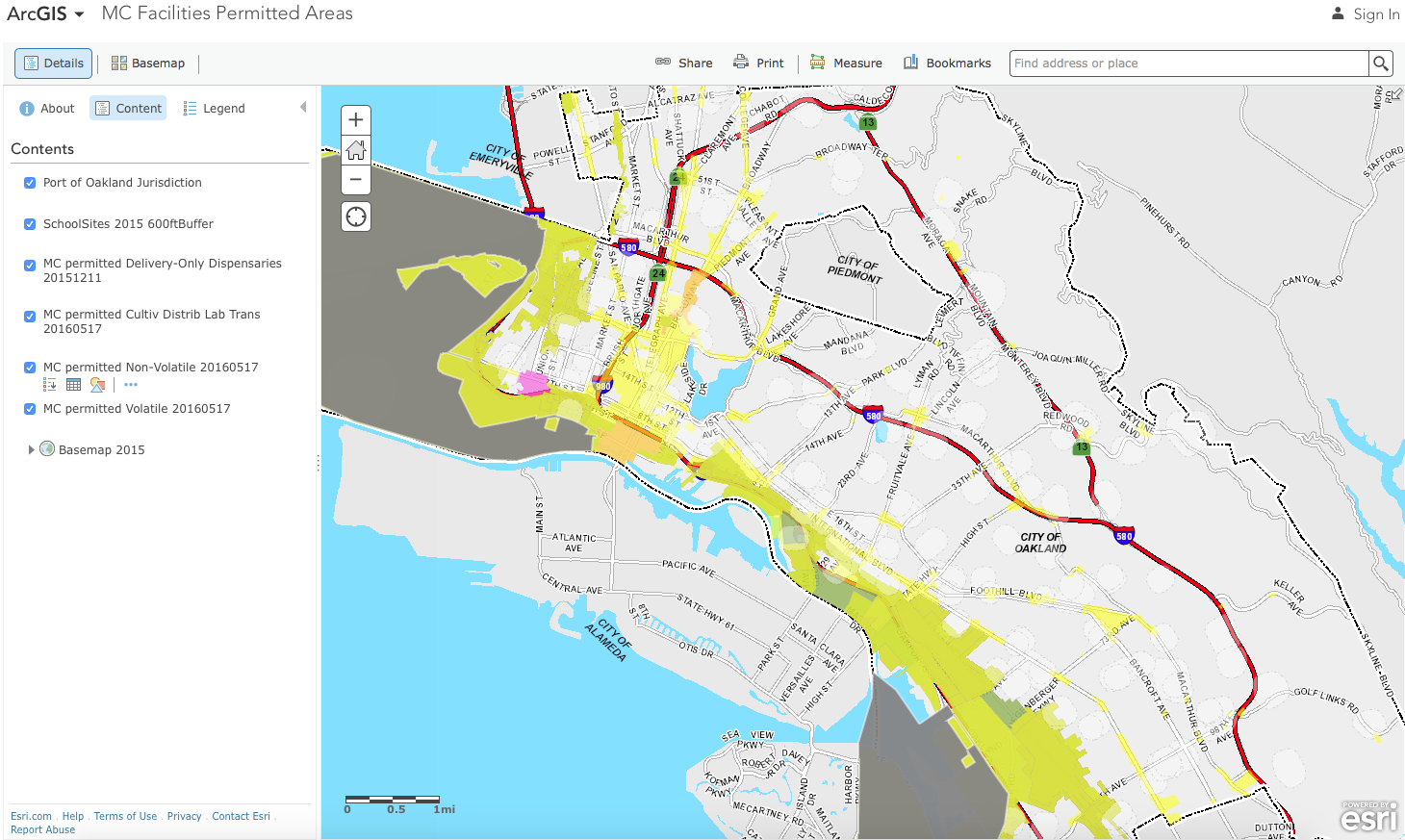Zoom out using the minus icon
The image size is (1405, 840).
pos(355,180)
